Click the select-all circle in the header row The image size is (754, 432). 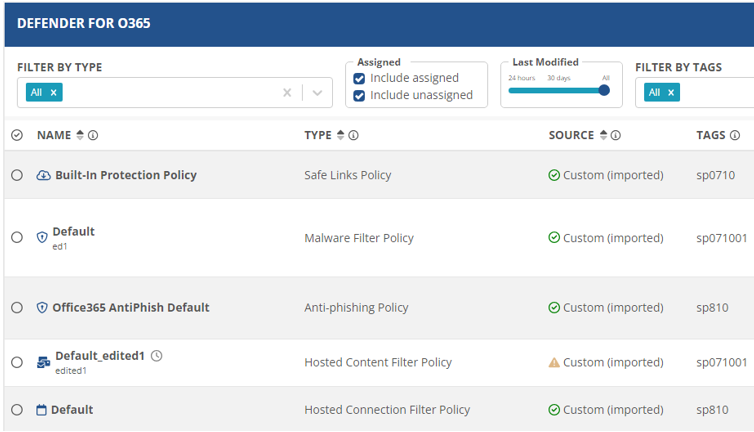coord(17,135)
